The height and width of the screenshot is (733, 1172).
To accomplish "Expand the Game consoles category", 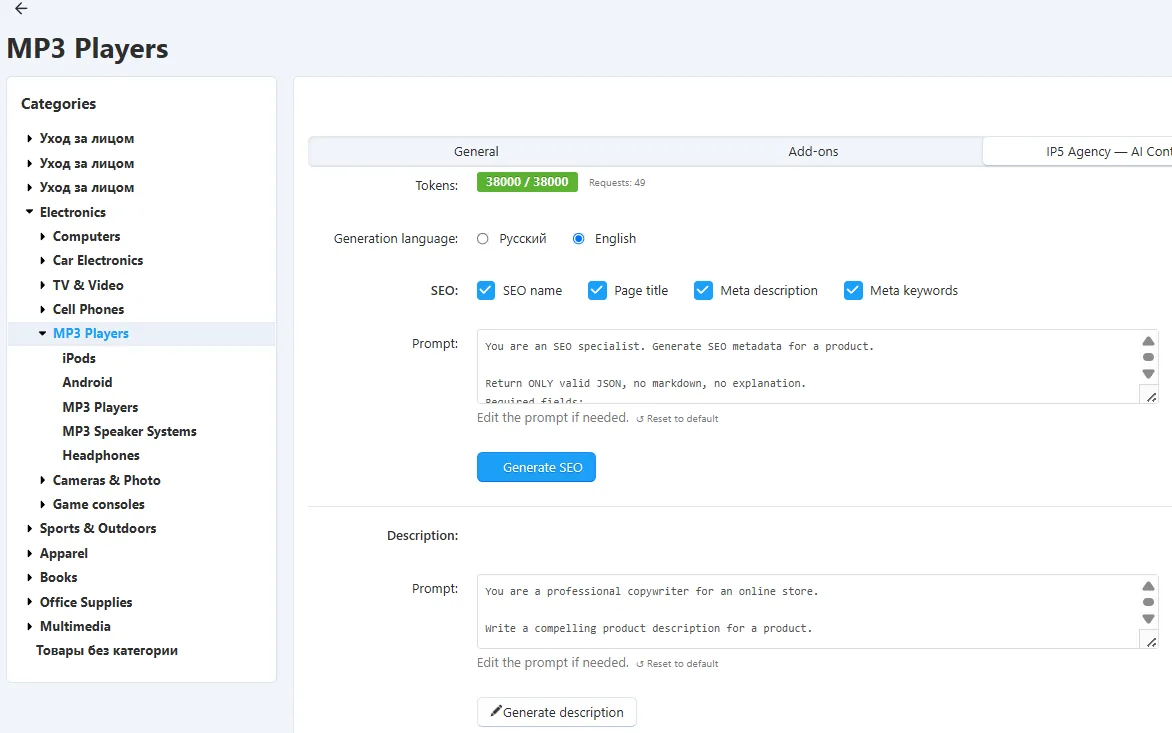I will pos(43,504).
